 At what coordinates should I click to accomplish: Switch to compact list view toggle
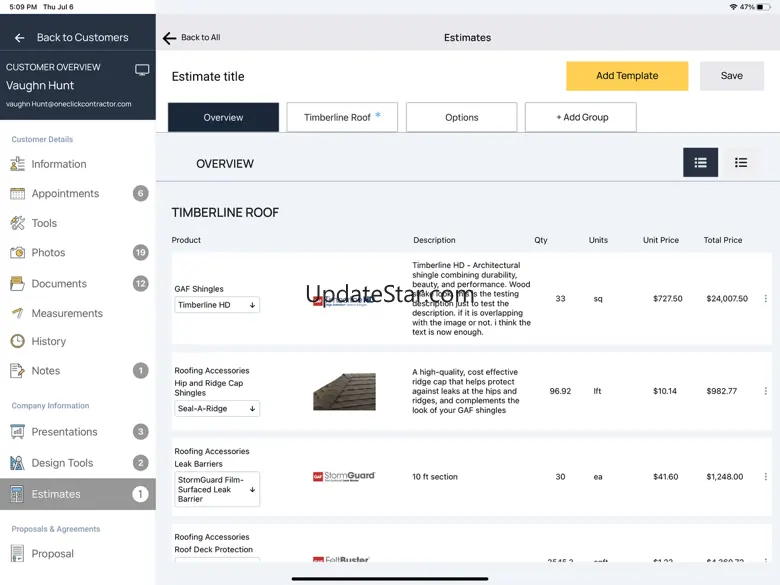741,163
